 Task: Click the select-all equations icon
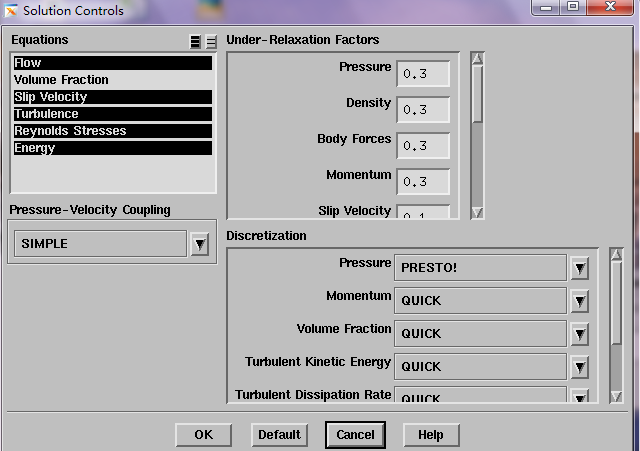195,41
